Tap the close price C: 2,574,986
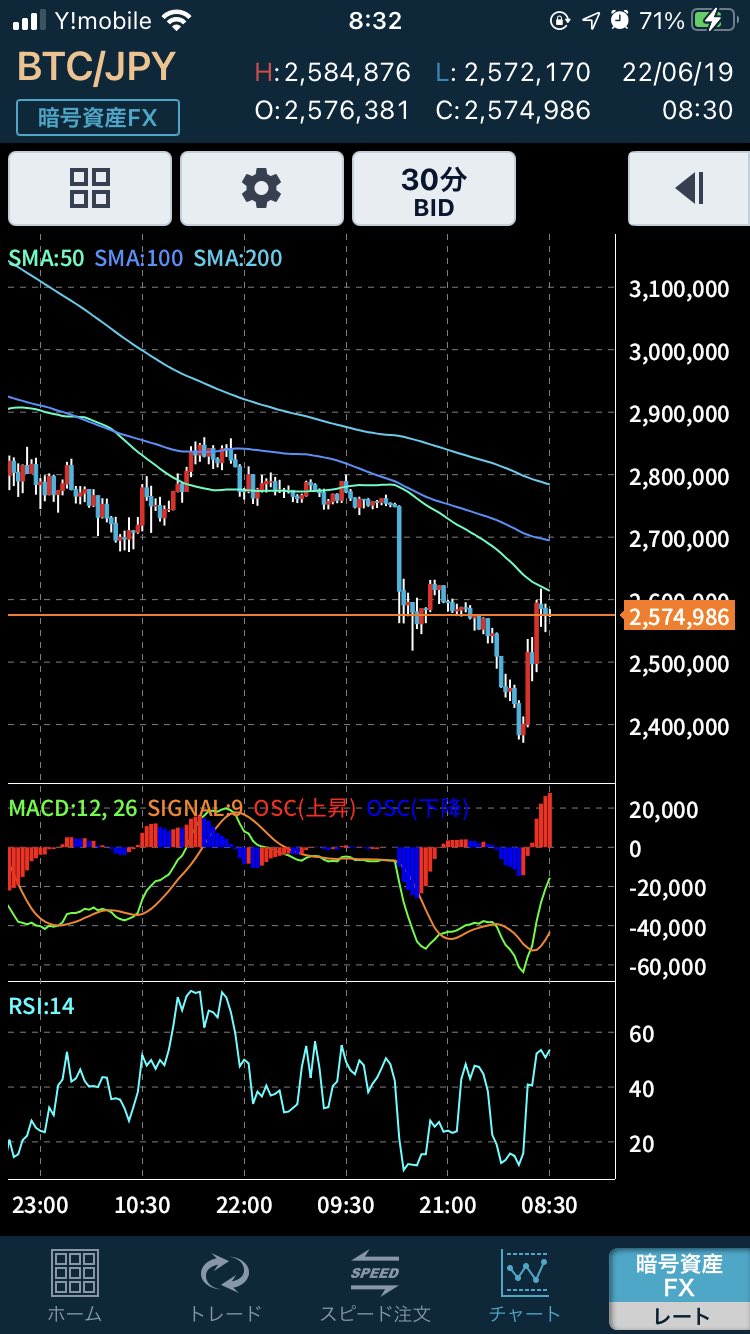 (x=513, y=110)
